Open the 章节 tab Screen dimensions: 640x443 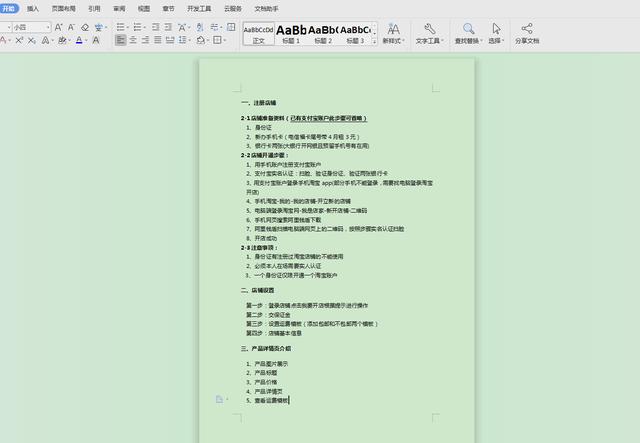pos(168,9)
